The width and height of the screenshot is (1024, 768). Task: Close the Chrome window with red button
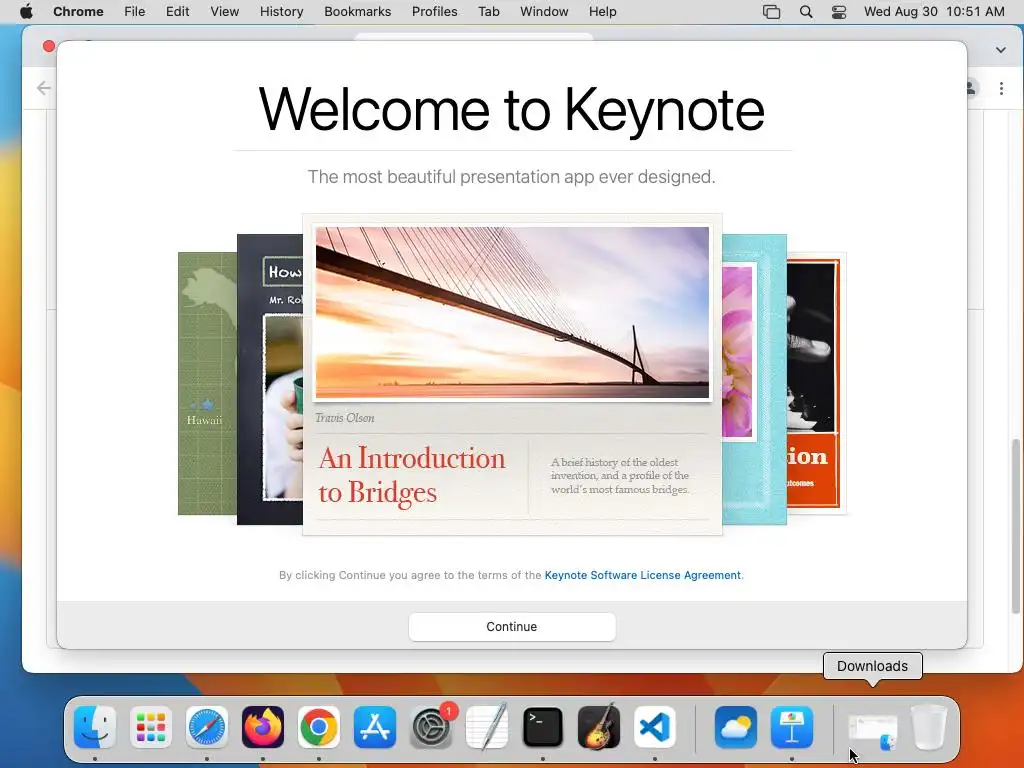point(48,46)
